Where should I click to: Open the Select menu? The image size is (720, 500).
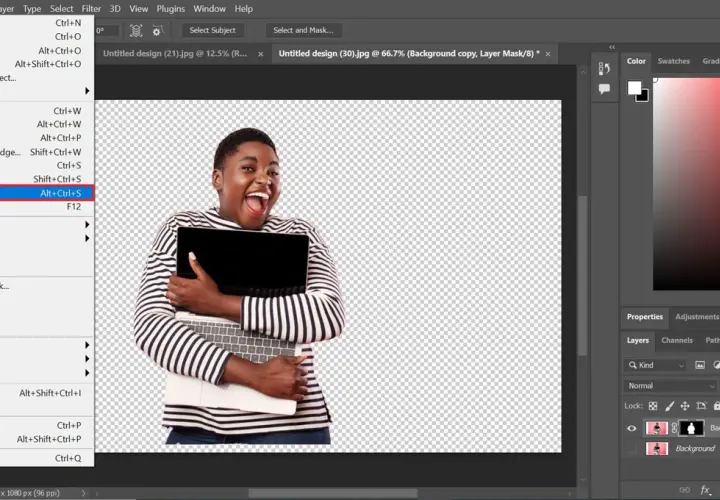point(61,9)
